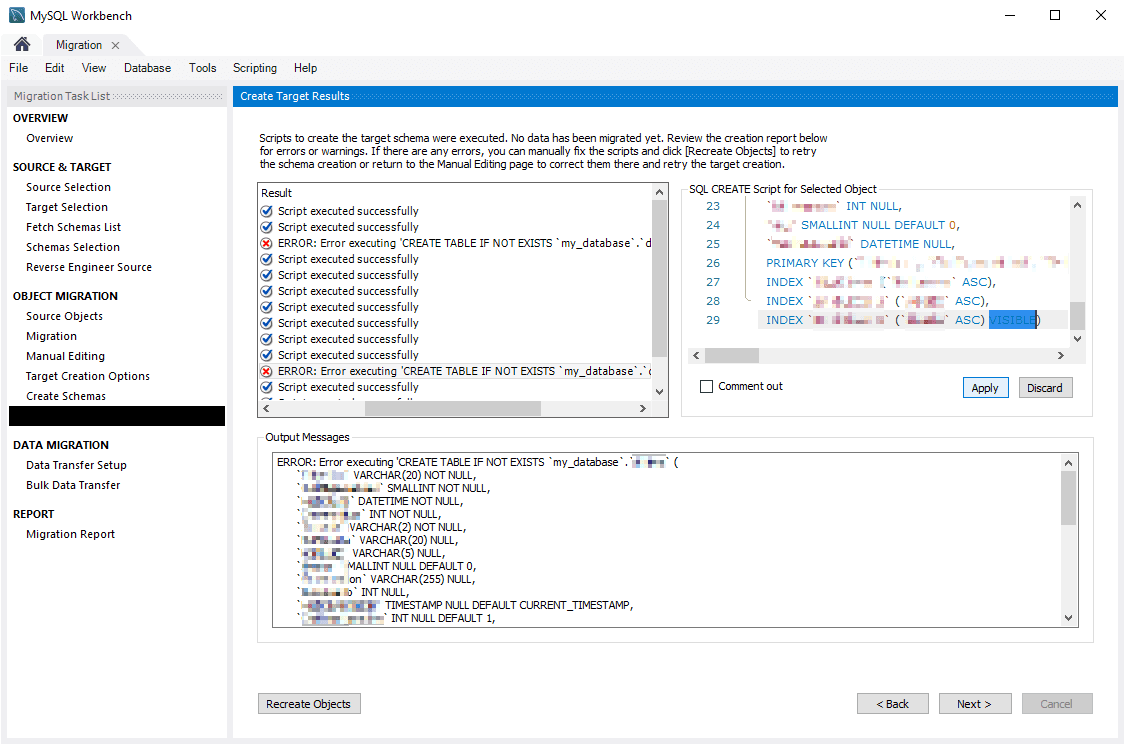Open the File menu
The image size is (1125, 745).
tap(19, 67)
